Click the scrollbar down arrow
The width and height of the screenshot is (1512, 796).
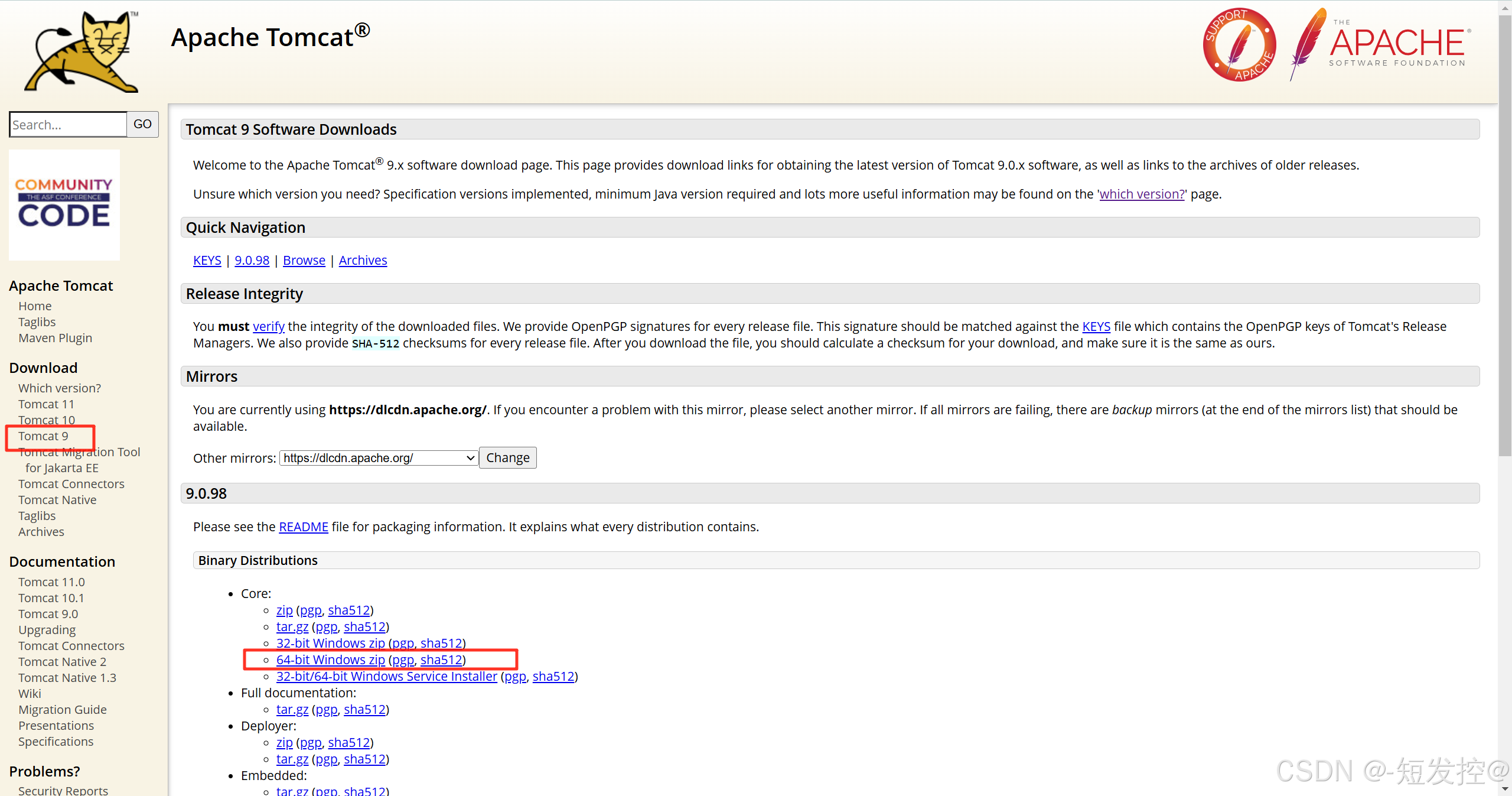1504,789
